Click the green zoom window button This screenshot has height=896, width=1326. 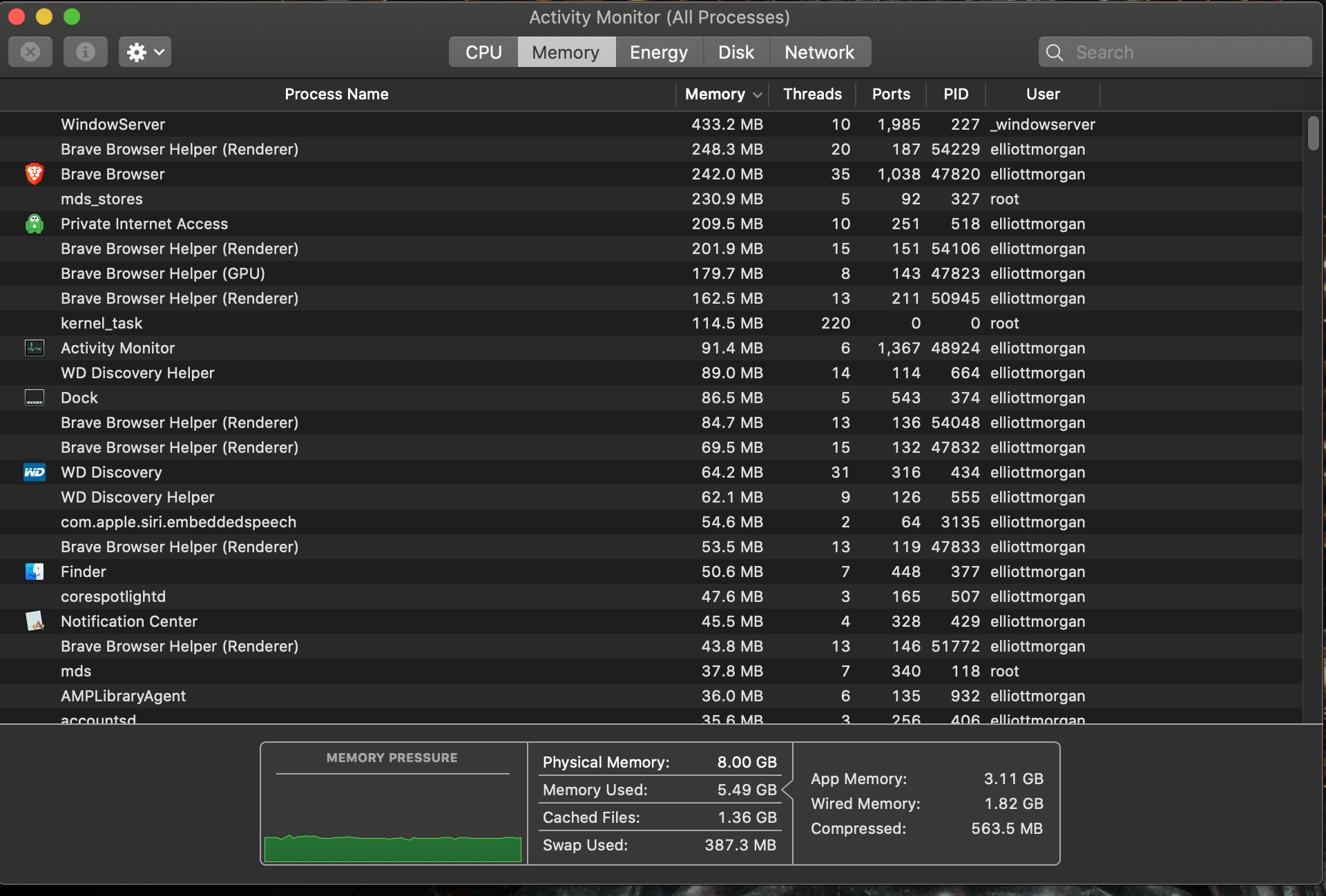pyautogui.click(x=72, y=17)
